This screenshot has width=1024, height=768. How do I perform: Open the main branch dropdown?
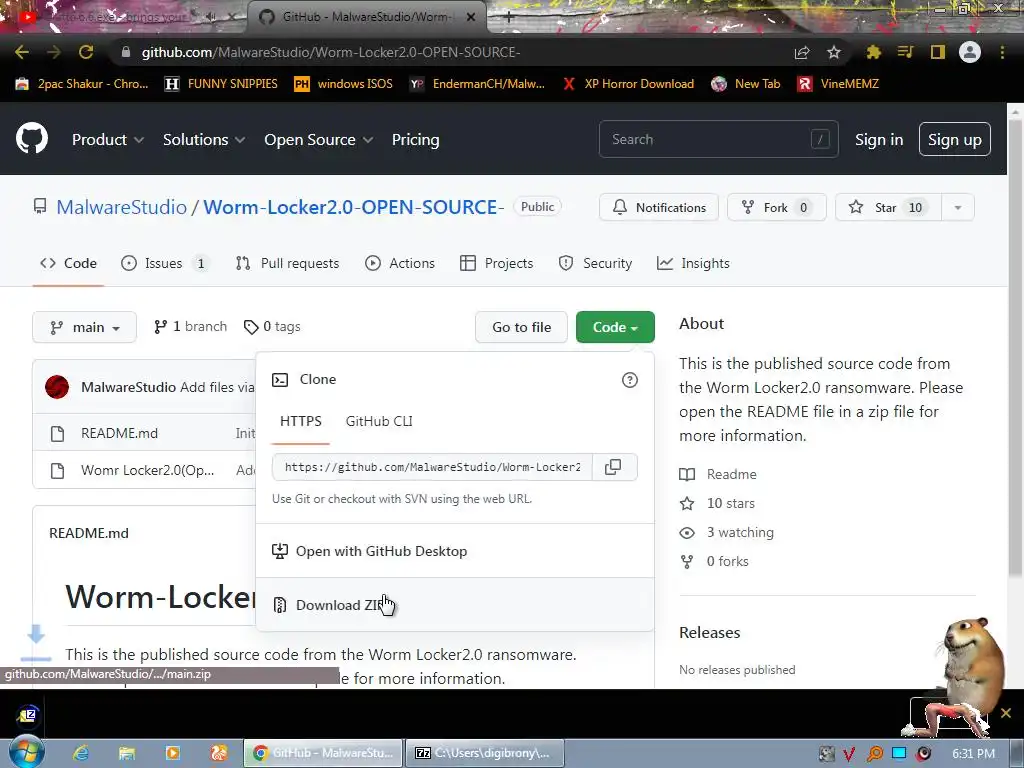pyautogui.click(x=84, y=327)
